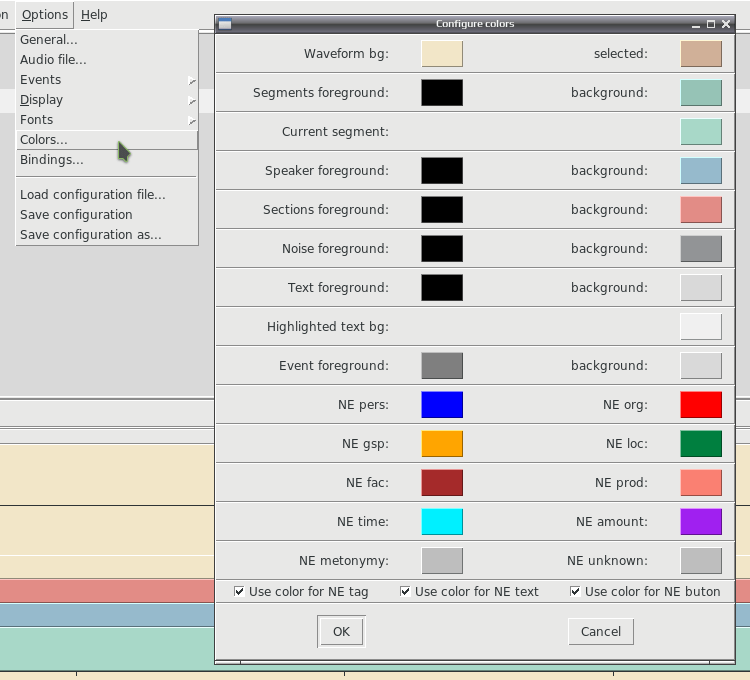Image resolution: width=750 pixels, height=680 pixels.
Task: Confirm colors with the OK button
Action: tap(341, 632)
